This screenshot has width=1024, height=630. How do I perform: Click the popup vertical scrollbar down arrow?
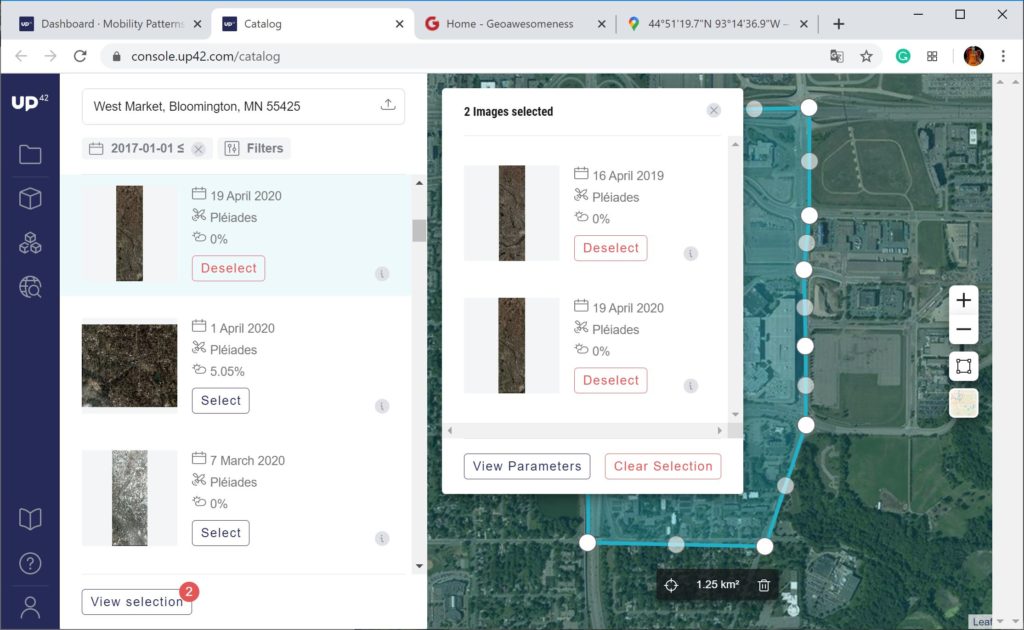pos(735,415)
